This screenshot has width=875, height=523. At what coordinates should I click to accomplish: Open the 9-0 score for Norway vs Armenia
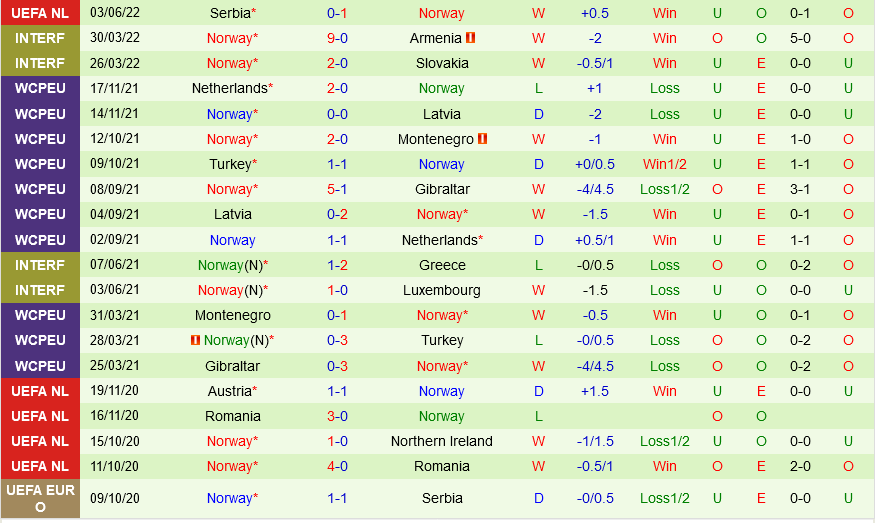pyautogui.click(x=337, y=38)
